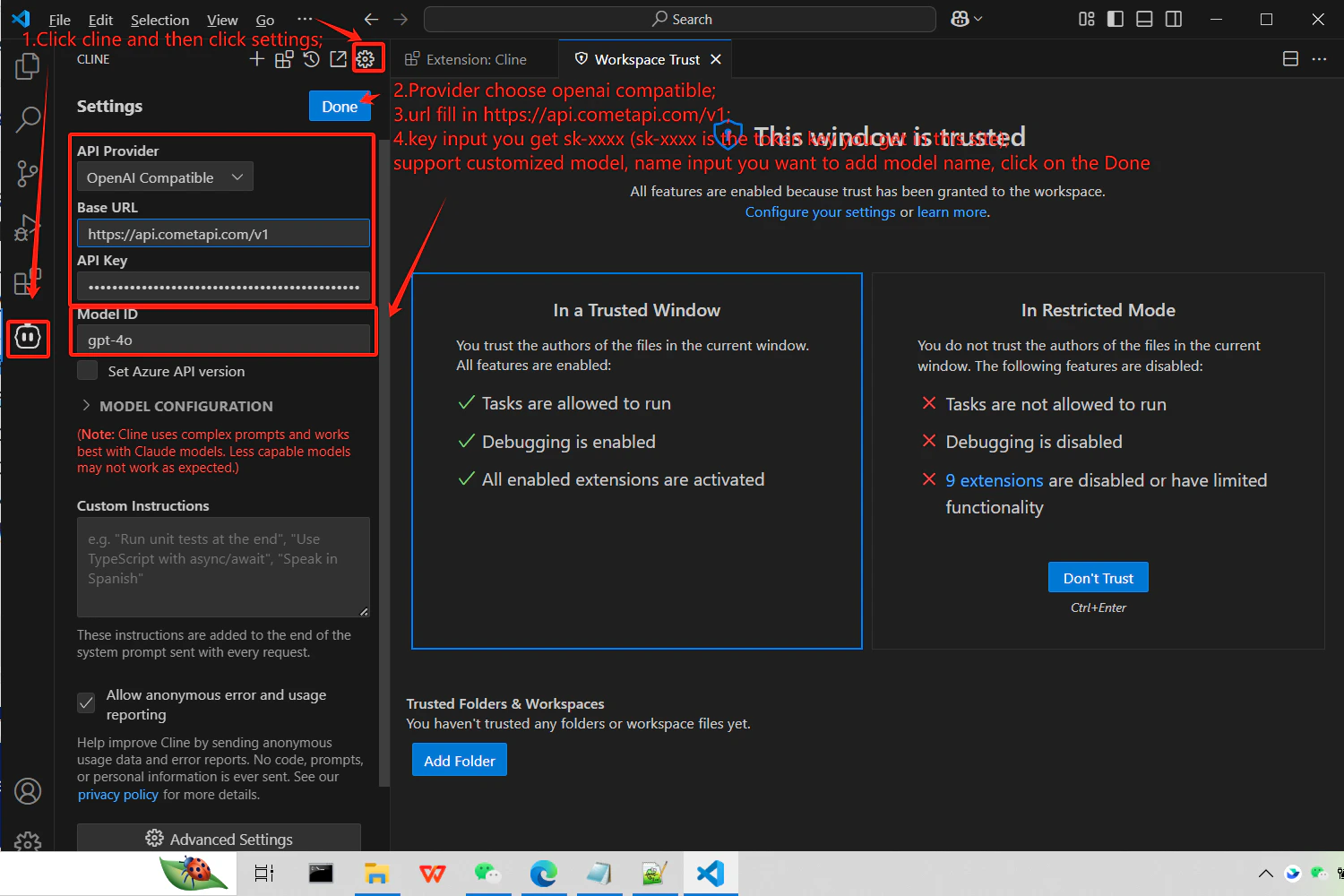This screenshot has width=1344, height=896.
Task: Open the Selection menu
Action: (159, 19)
